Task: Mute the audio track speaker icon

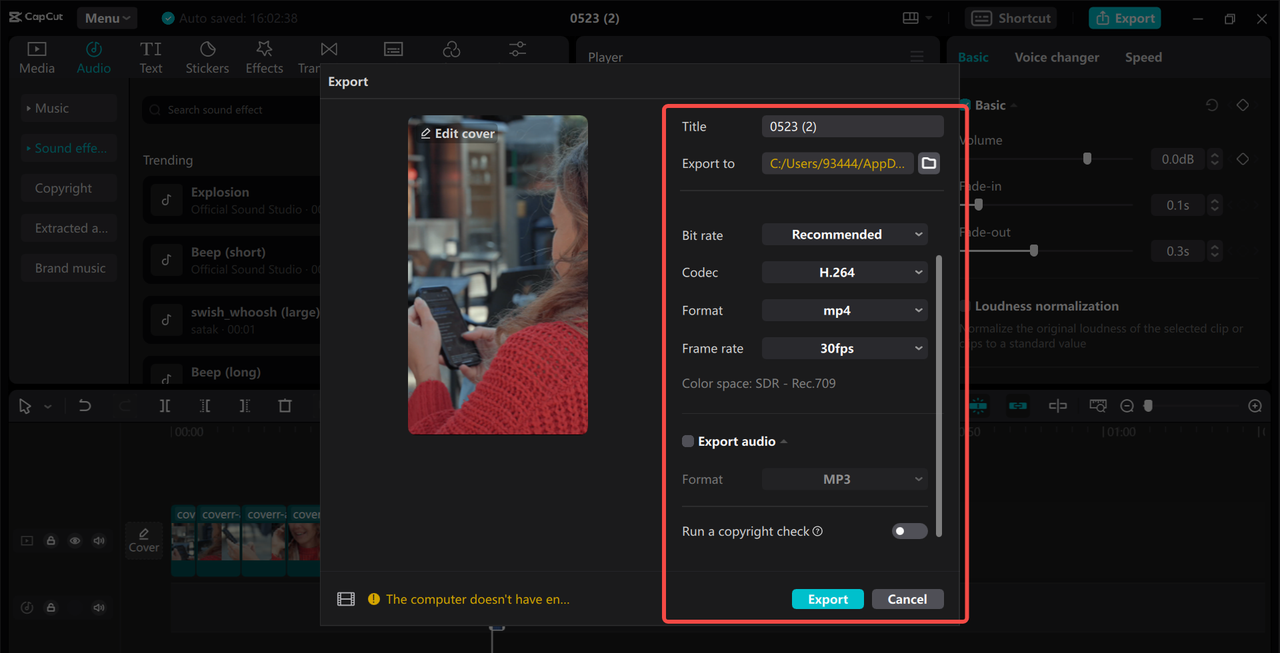Action: (x=99, y=608)
